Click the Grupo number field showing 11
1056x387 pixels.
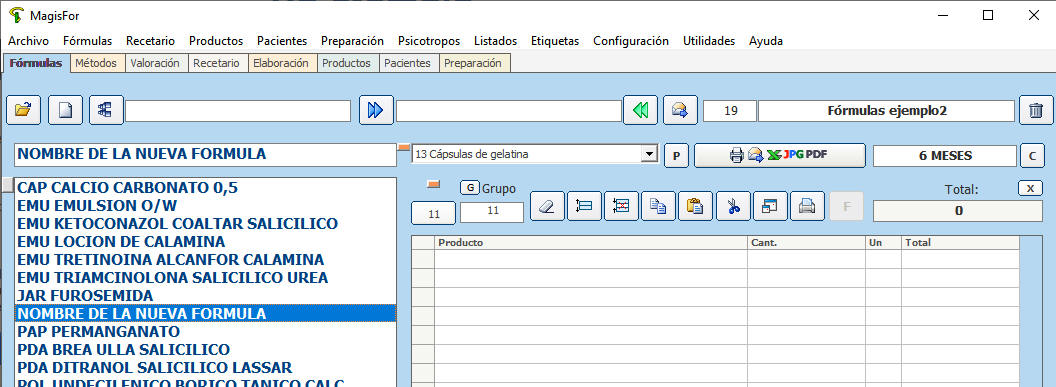[492, 211]
